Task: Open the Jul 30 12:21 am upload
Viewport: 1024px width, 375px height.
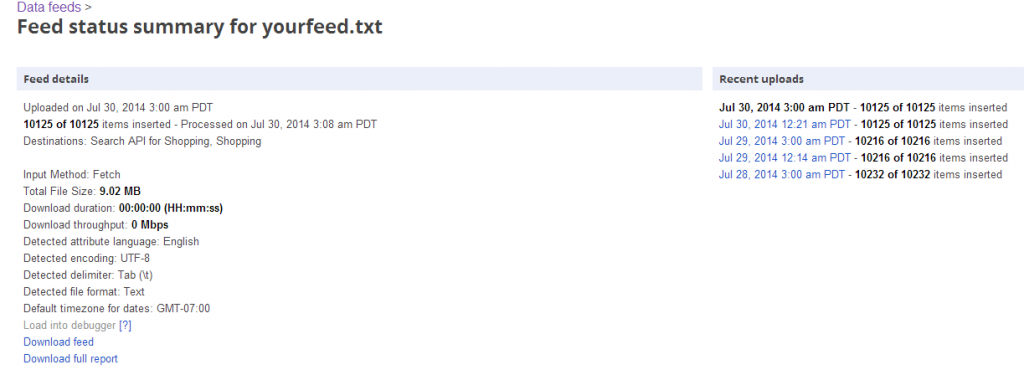Action: point(784,124)
